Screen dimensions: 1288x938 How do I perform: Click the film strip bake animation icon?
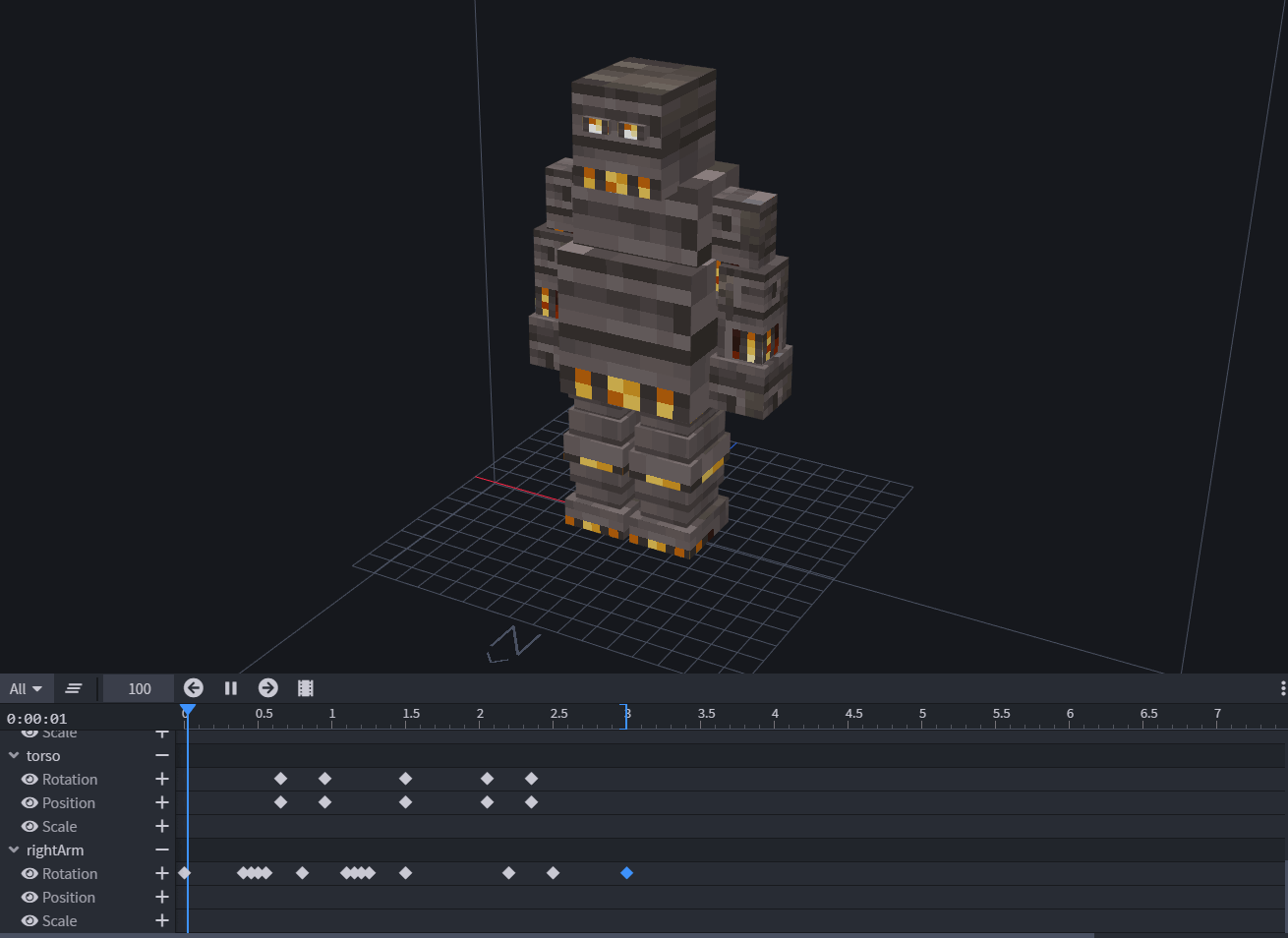pos(306,688)
